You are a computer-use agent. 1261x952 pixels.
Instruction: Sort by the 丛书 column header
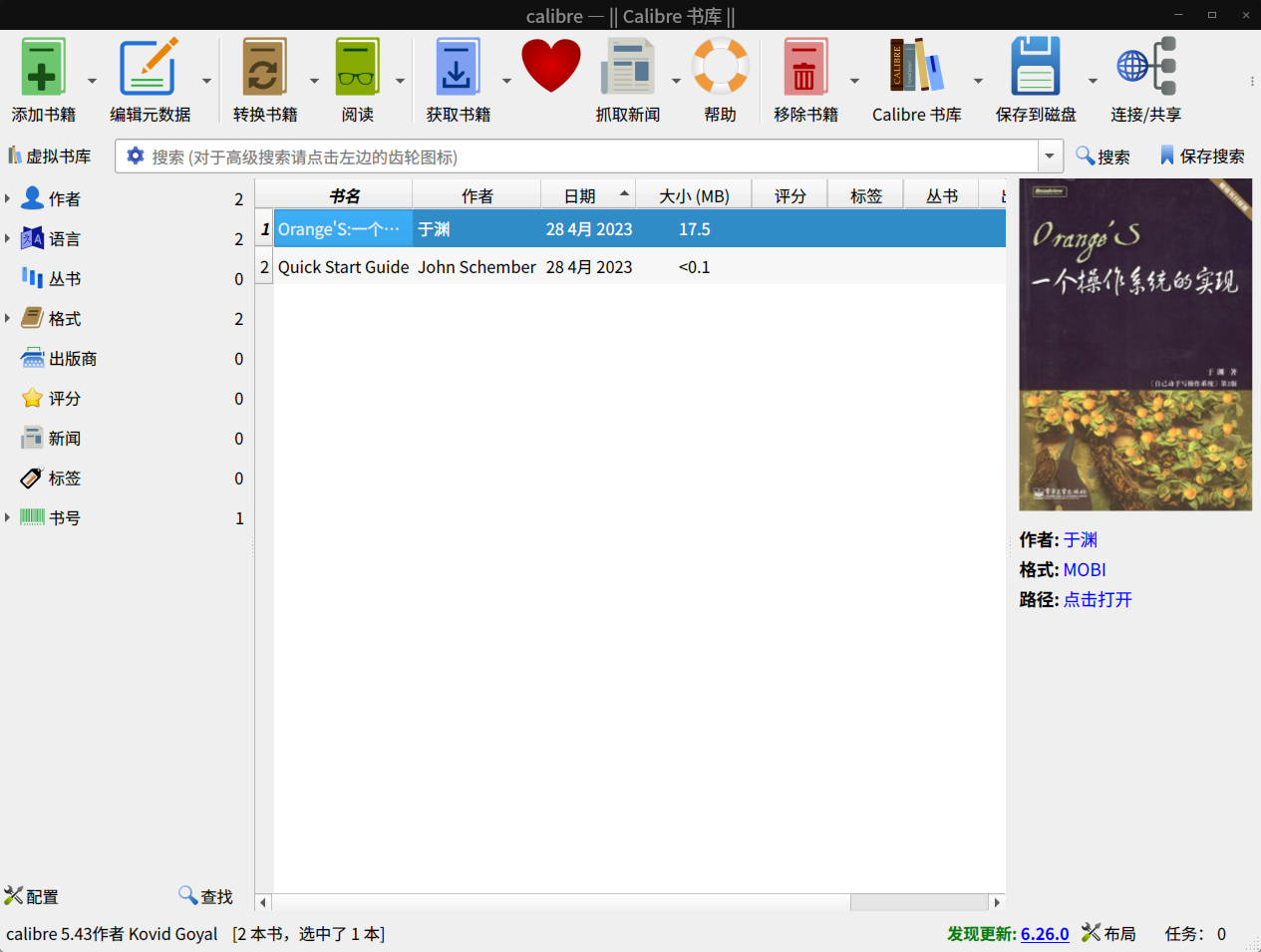(x=941, y=196)
